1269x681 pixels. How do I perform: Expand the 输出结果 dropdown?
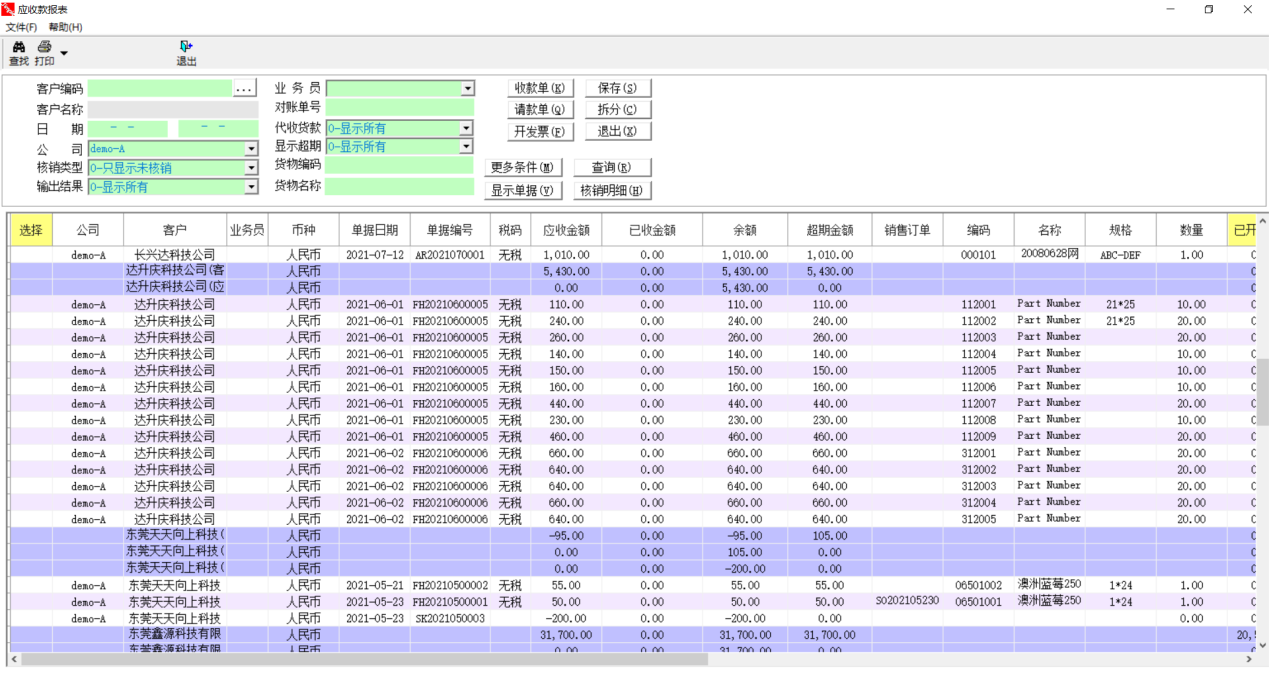tap(251, 187)
